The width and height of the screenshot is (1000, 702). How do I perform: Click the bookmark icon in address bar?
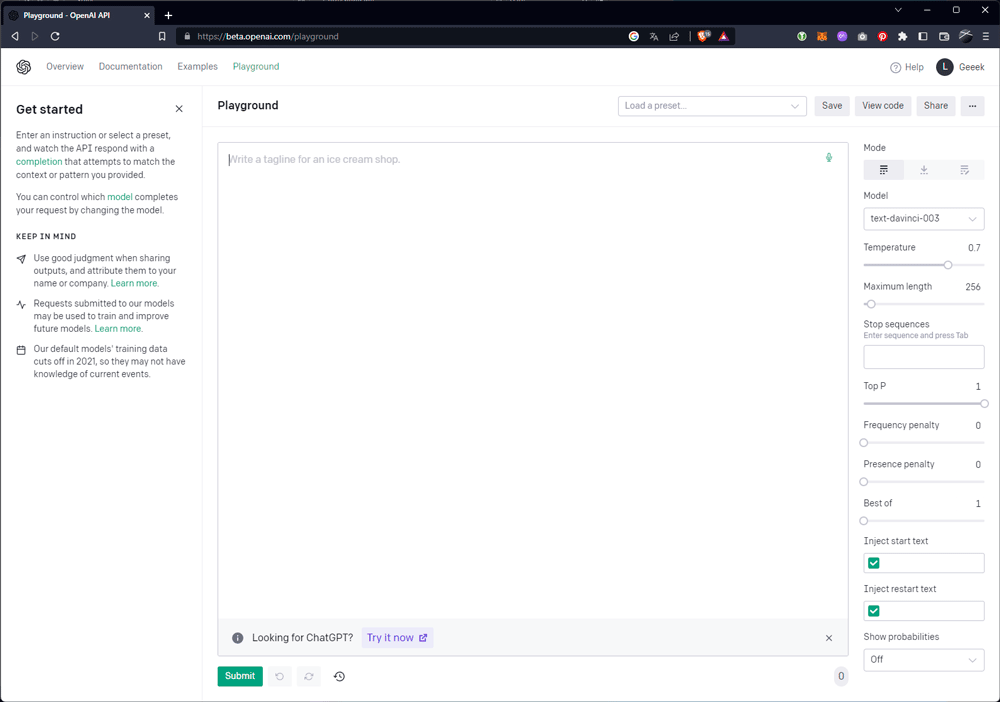[x=162, y=36]
